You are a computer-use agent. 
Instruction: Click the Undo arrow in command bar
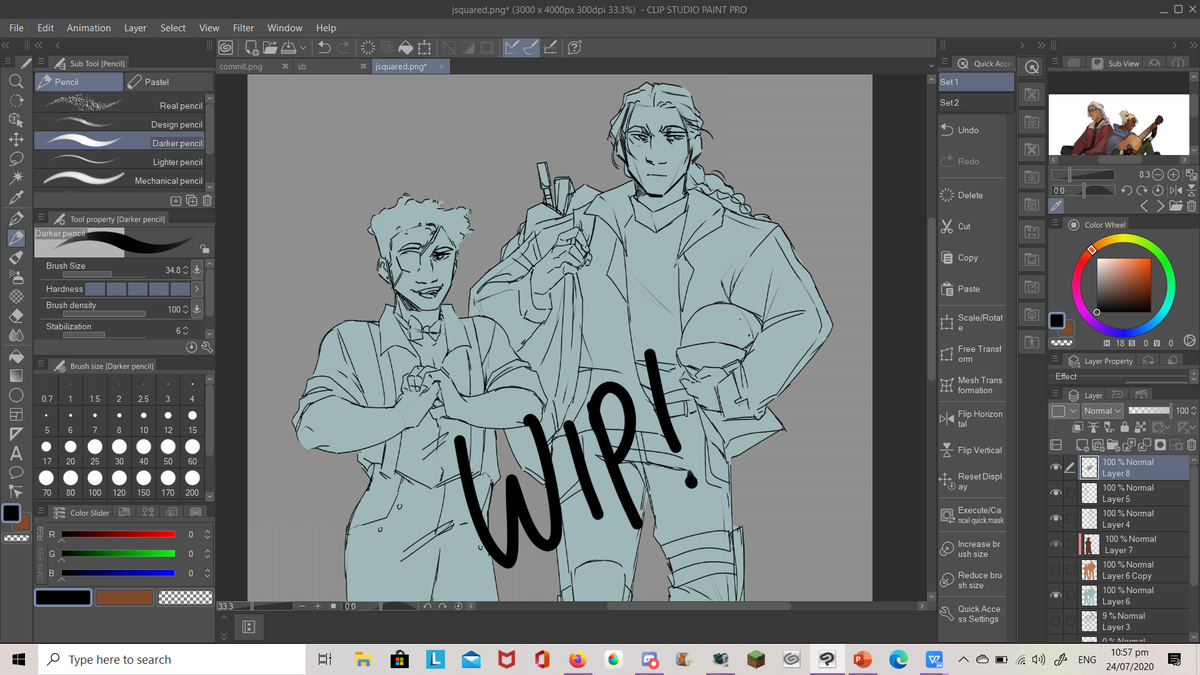(324, 47)
